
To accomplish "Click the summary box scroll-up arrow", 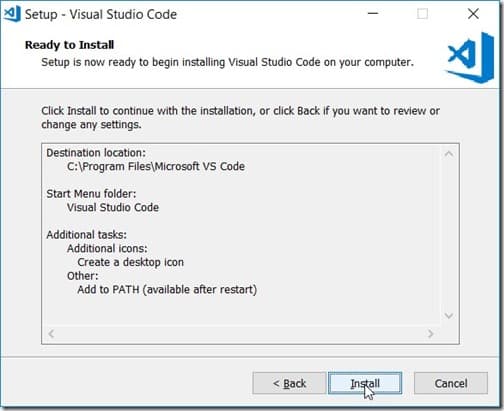I will pos(449,154).
